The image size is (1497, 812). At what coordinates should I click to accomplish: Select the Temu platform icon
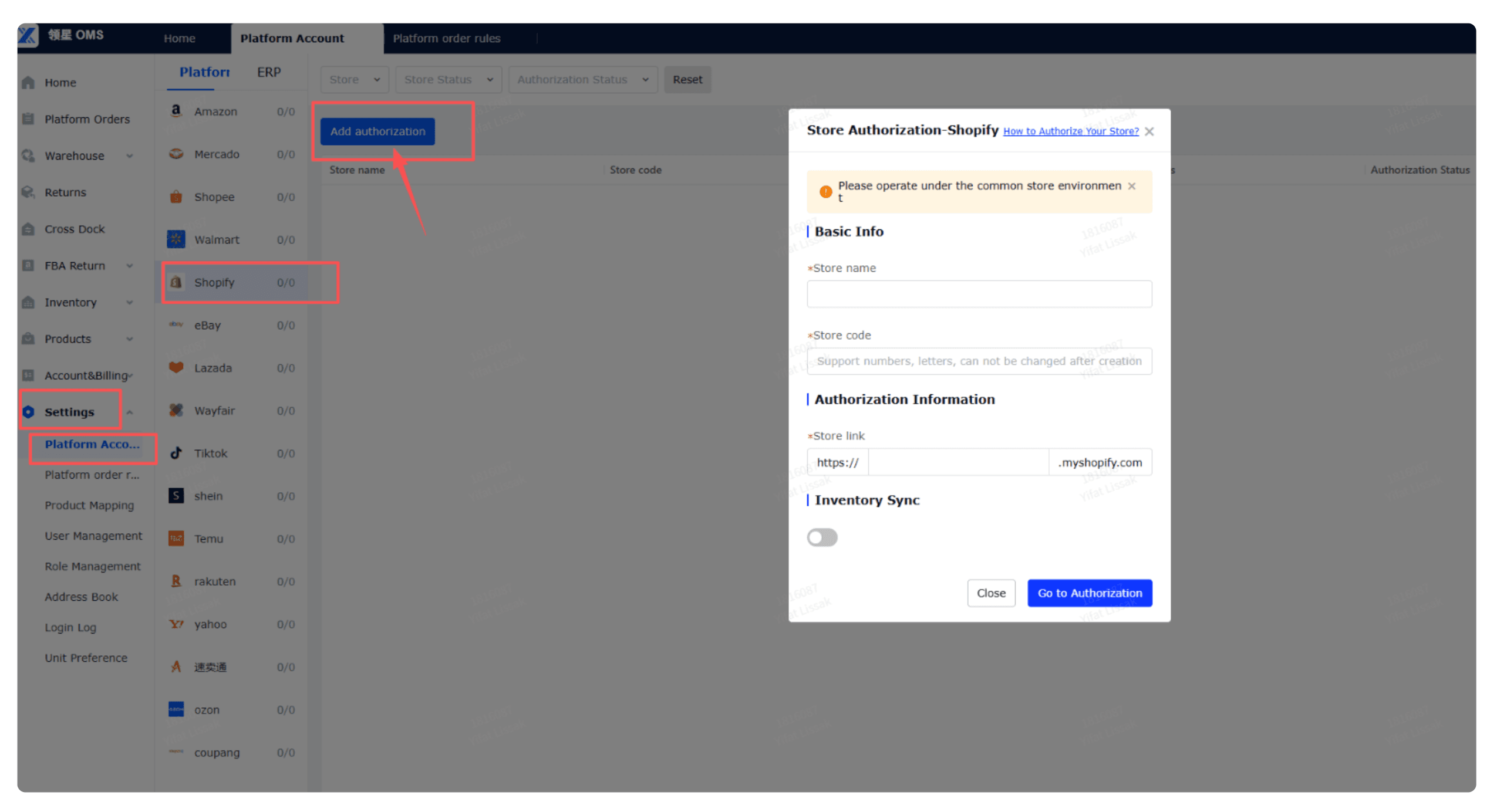(176, 538)
